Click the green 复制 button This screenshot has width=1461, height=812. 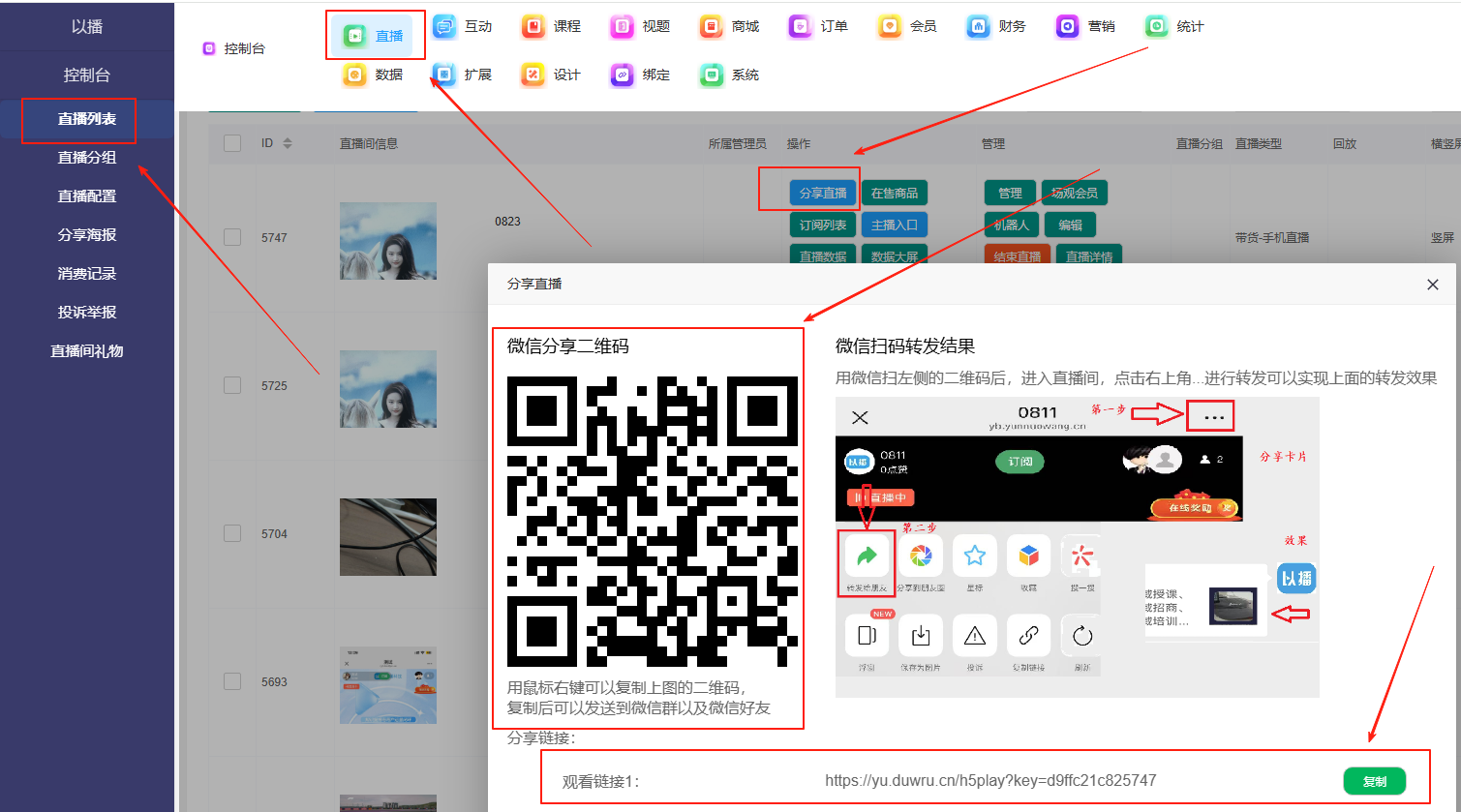click(1374, 781)
